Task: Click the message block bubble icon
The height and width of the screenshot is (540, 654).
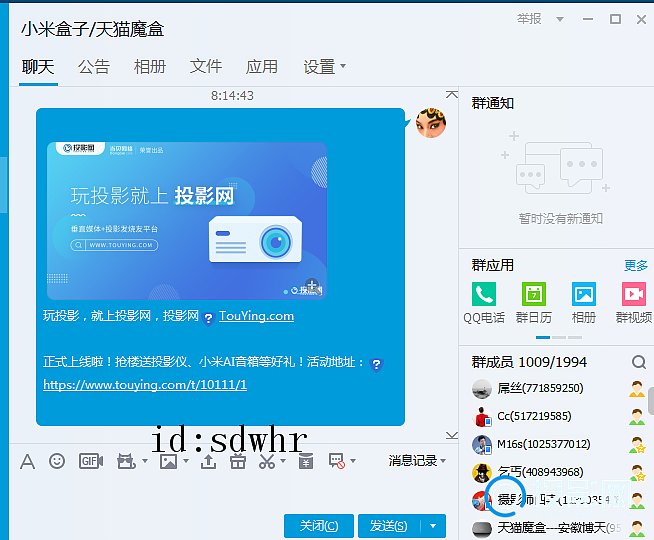Action: tap(337, 461)
